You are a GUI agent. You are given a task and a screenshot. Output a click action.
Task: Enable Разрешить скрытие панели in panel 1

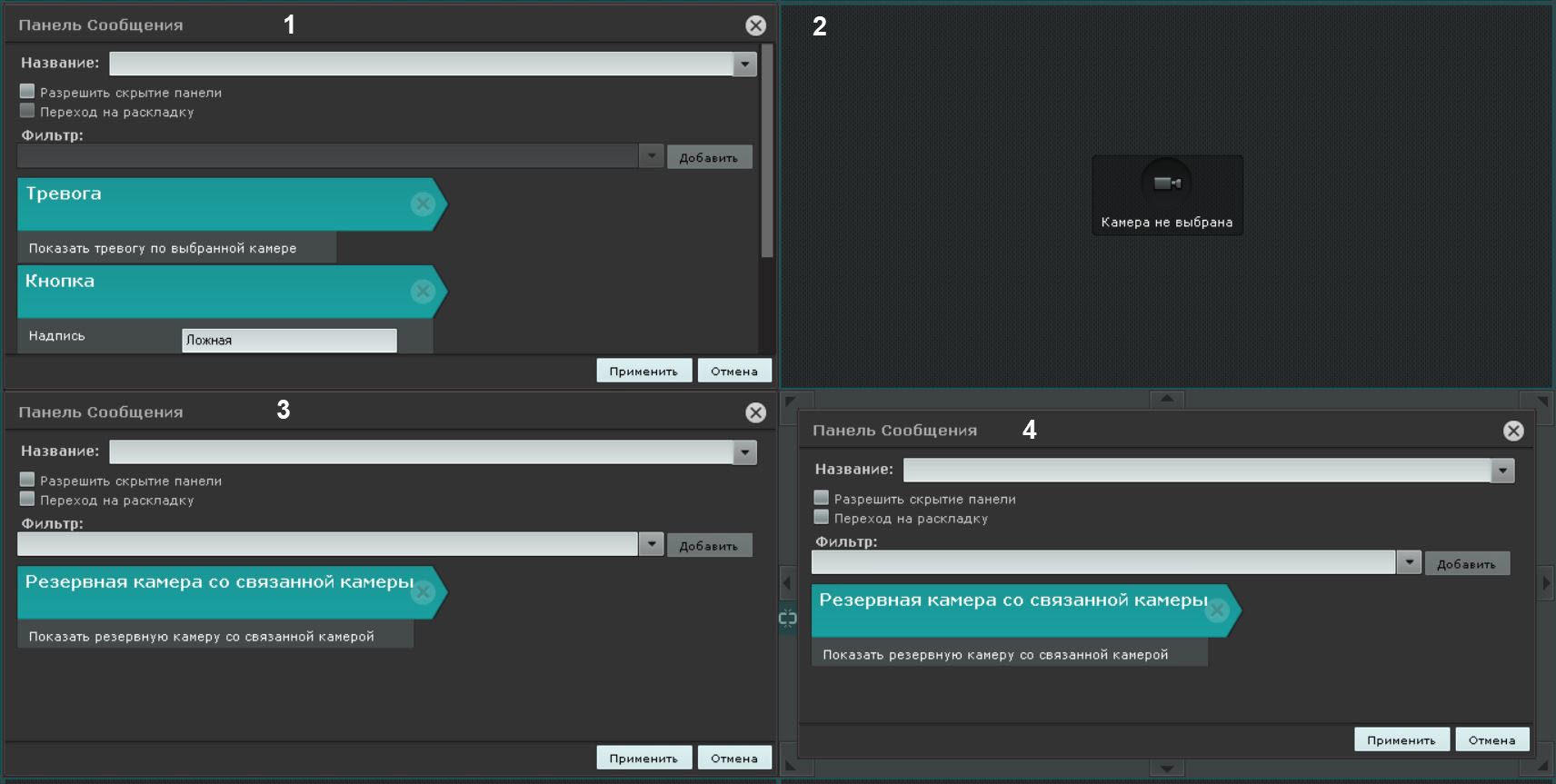27,92
